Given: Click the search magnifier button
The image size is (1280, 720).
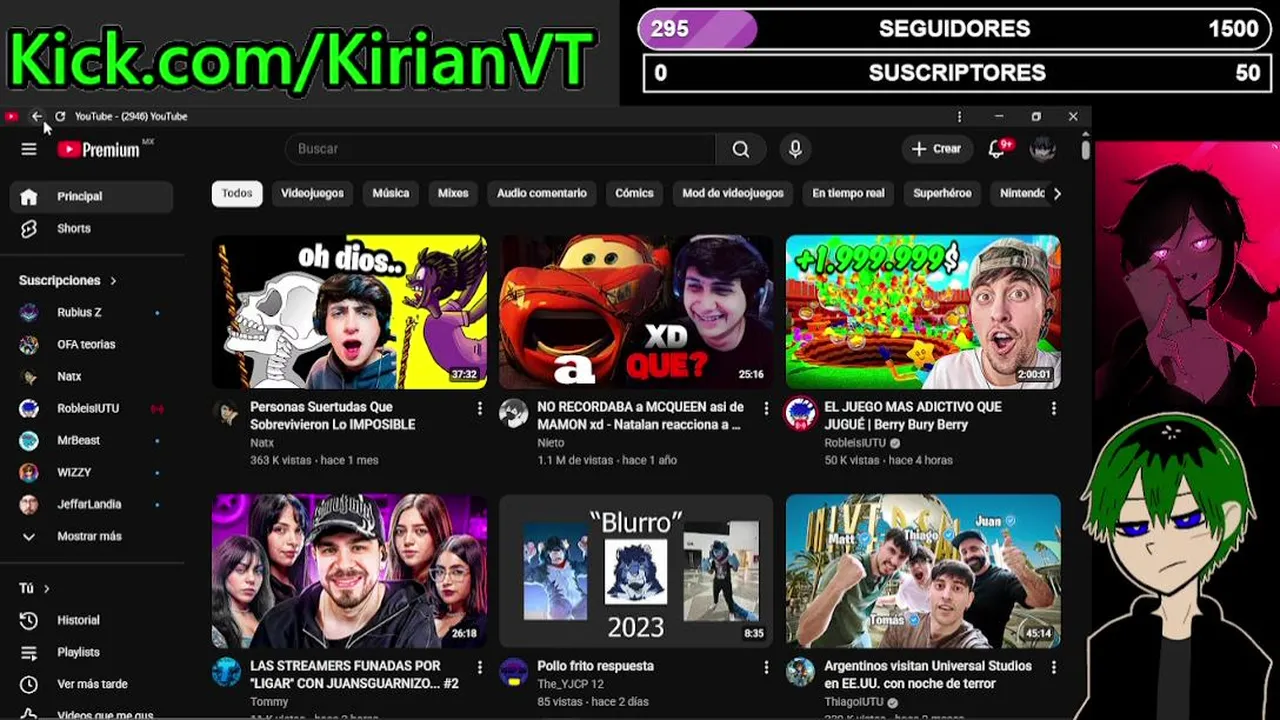Looking at the screenshot, I should [x=740, y=149].
